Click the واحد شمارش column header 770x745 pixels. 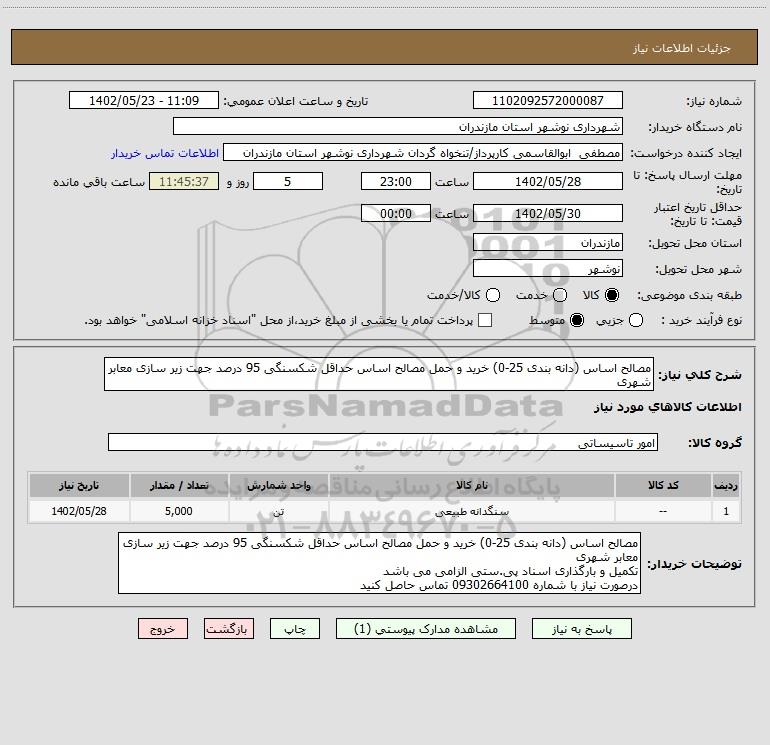pyautogui.click(x=278, y=485)
